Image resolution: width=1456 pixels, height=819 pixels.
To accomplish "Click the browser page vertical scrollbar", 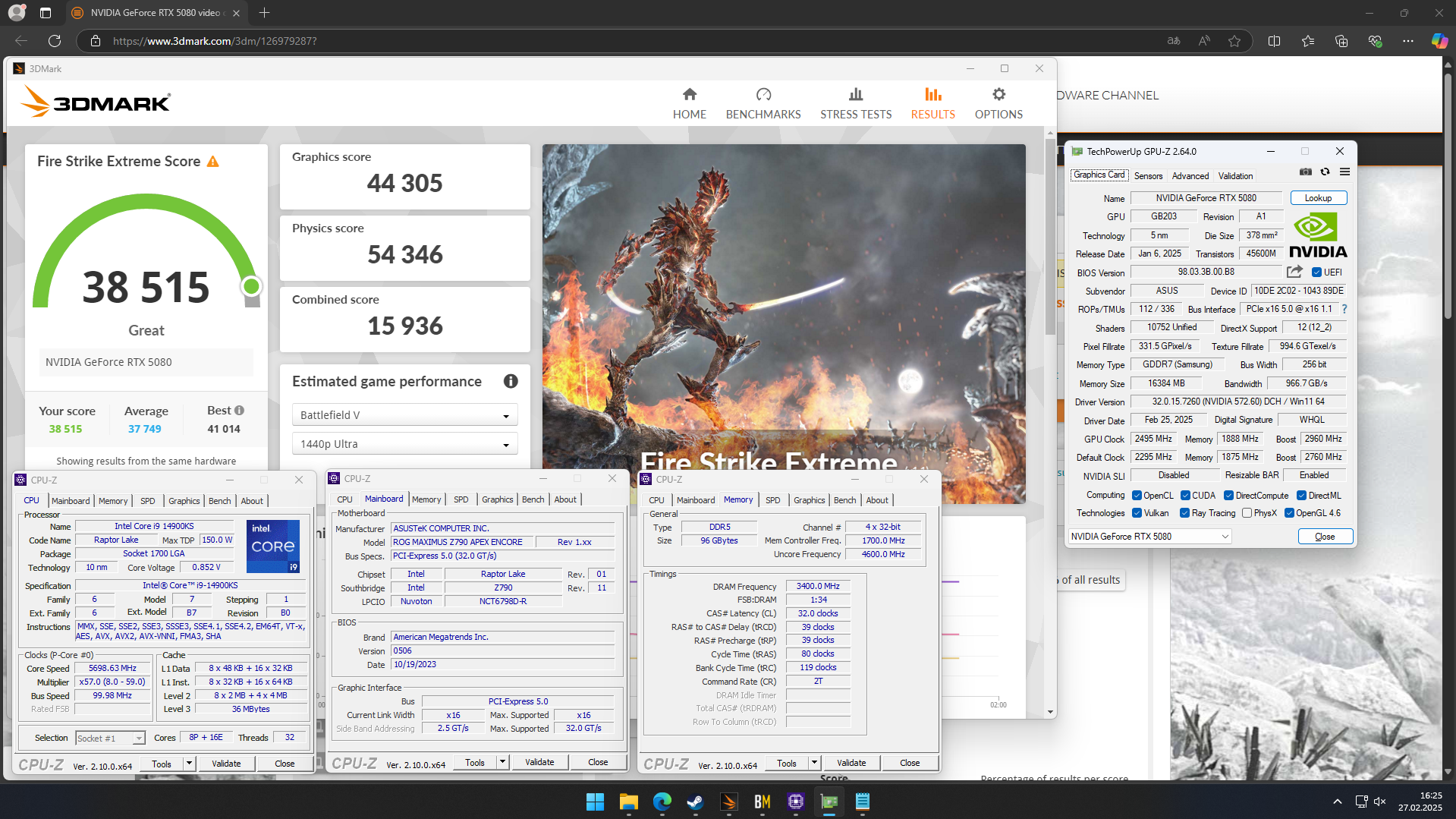I will pos(1448,197).
